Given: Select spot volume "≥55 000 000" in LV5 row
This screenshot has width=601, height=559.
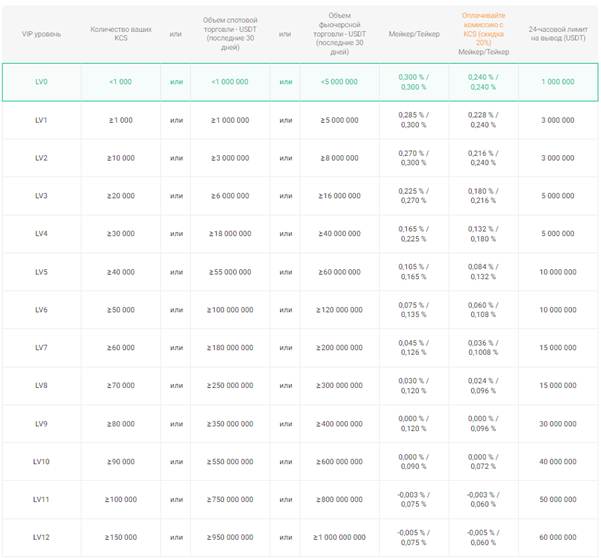Looking at the screenshot, I should coord(230,272).
